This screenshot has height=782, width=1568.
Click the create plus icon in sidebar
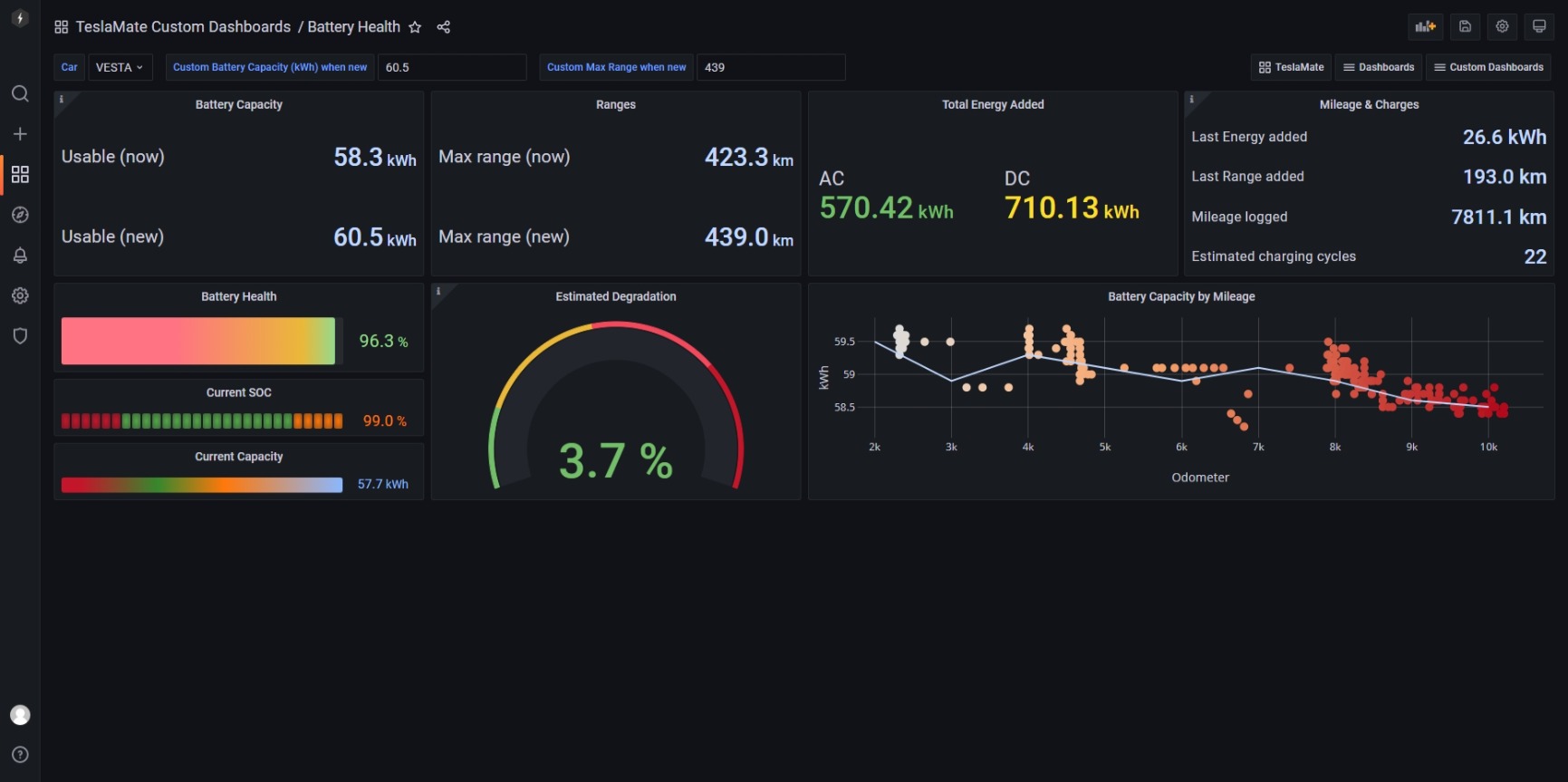pyautogui.click(x=20, y=134)
